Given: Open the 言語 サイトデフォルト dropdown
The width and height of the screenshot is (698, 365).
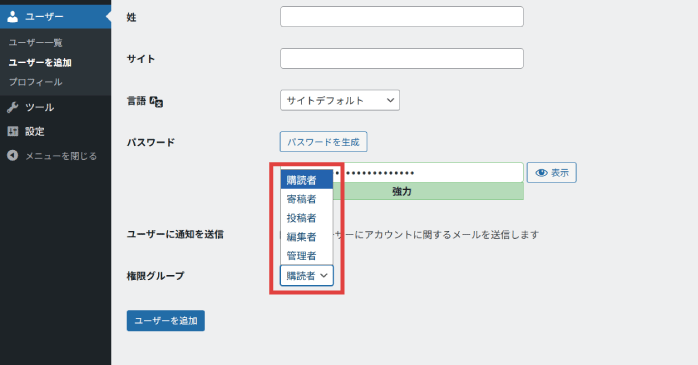Looking at the screenshot, I should pos(340,100).
